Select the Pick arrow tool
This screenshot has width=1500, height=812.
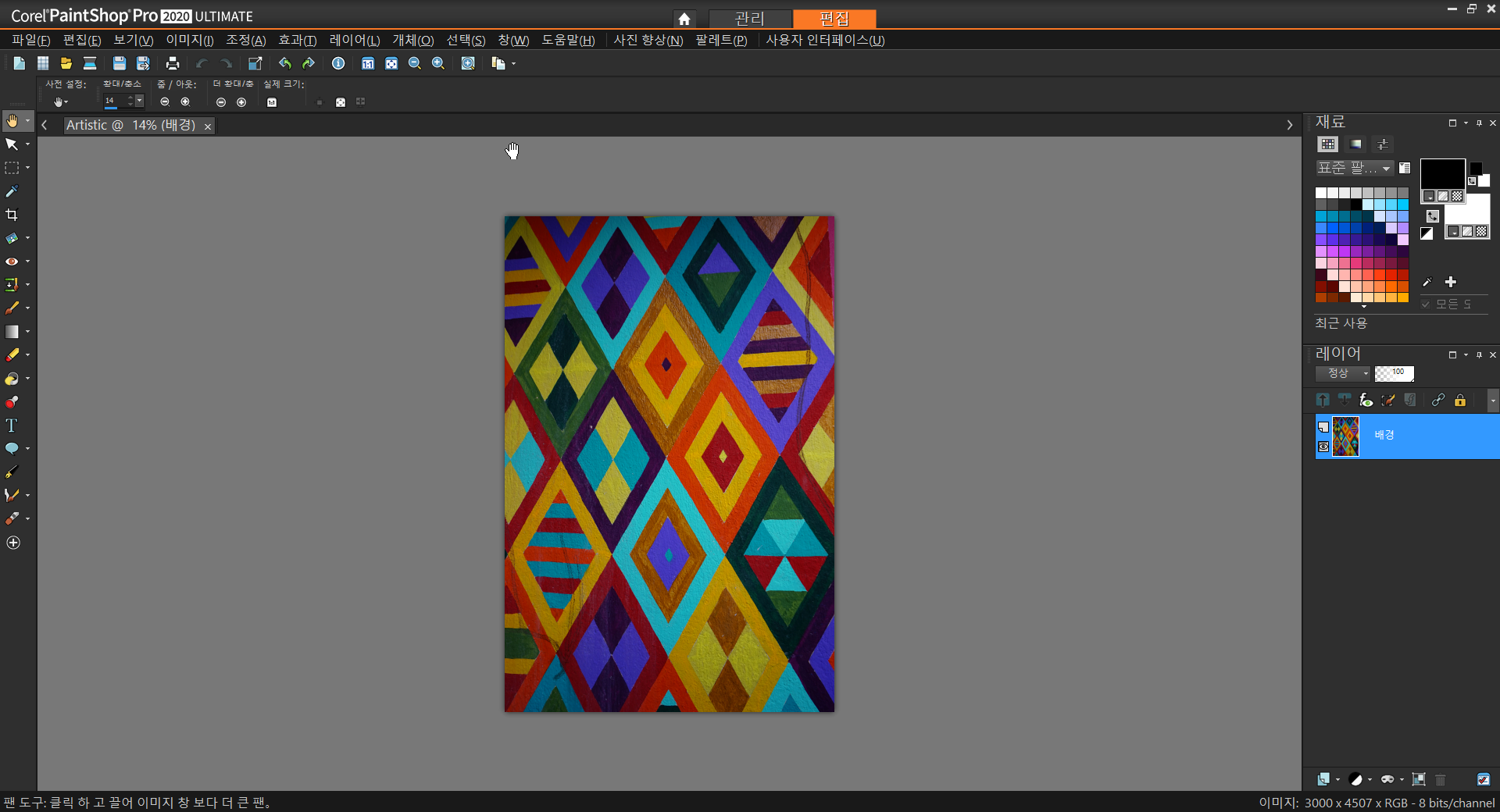coord(12,144)
